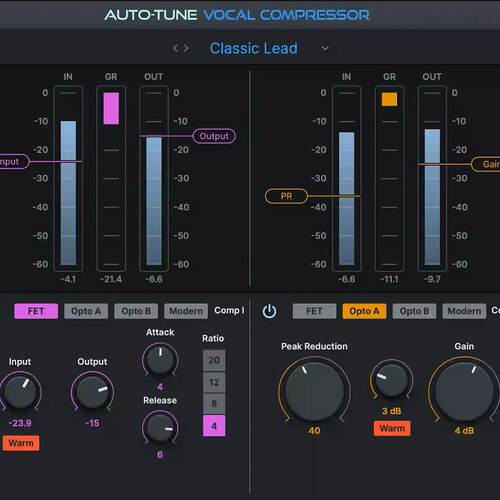Toggle orange Warm button under 3 dB
The image size is (500, 500).
pos(392,428)
